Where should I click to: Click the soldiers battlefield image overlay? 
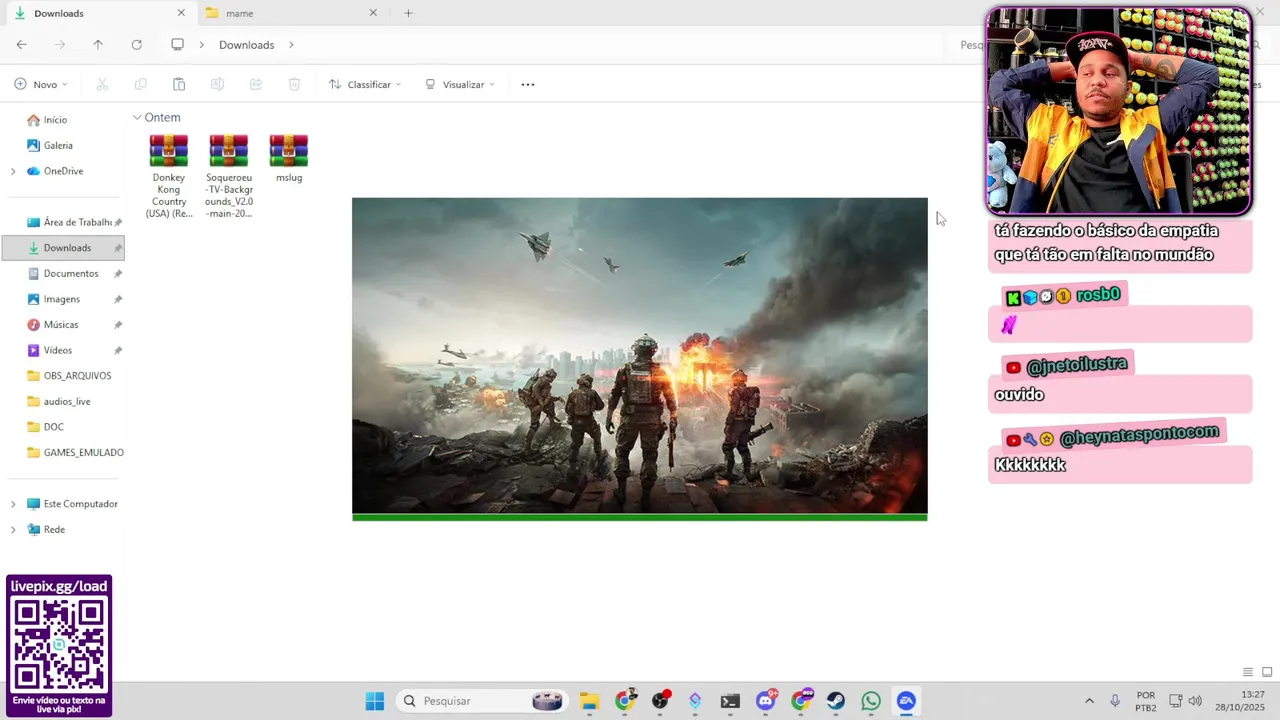[640, 359]
